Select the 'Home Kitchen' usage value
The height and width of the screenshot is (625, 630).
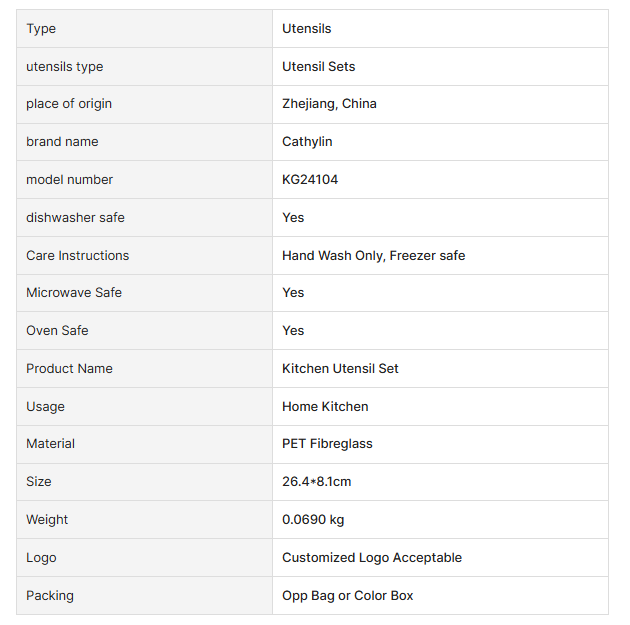[x=325, y=407]
